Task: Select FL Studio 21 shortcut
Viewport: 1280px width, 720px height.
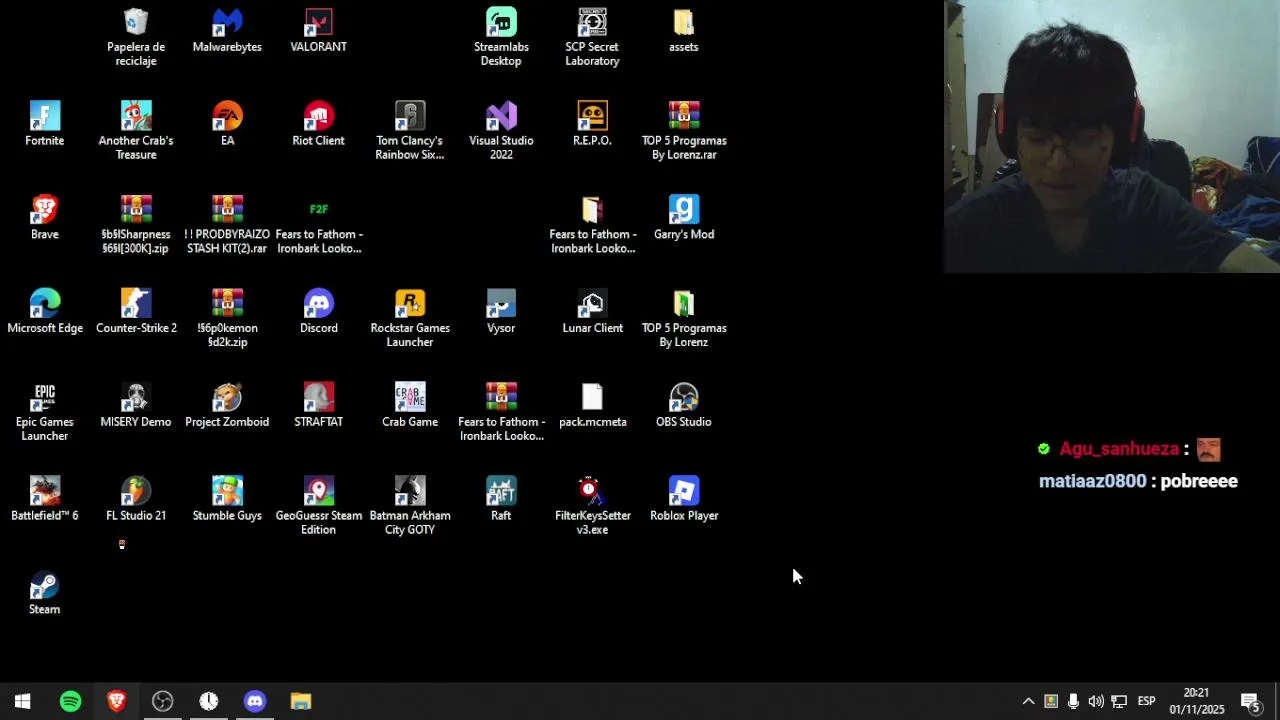Action: coord(136,500)
